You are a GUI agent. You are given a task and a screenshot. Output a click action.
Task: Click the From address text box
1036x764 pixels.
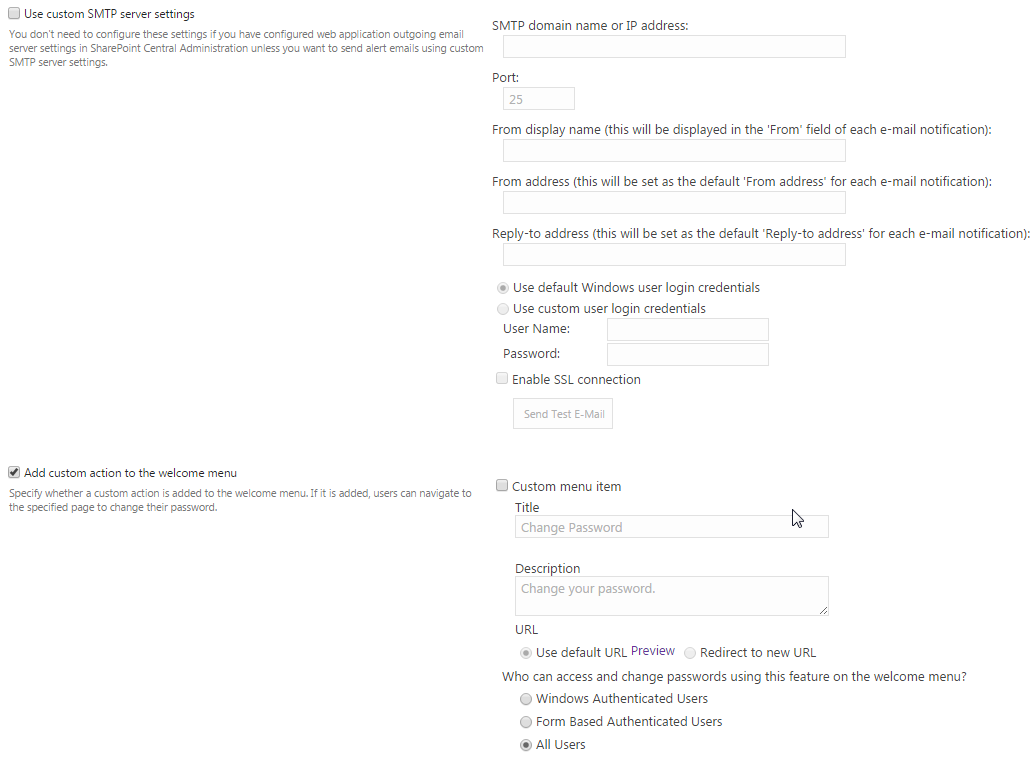click(x=674, y=203)
